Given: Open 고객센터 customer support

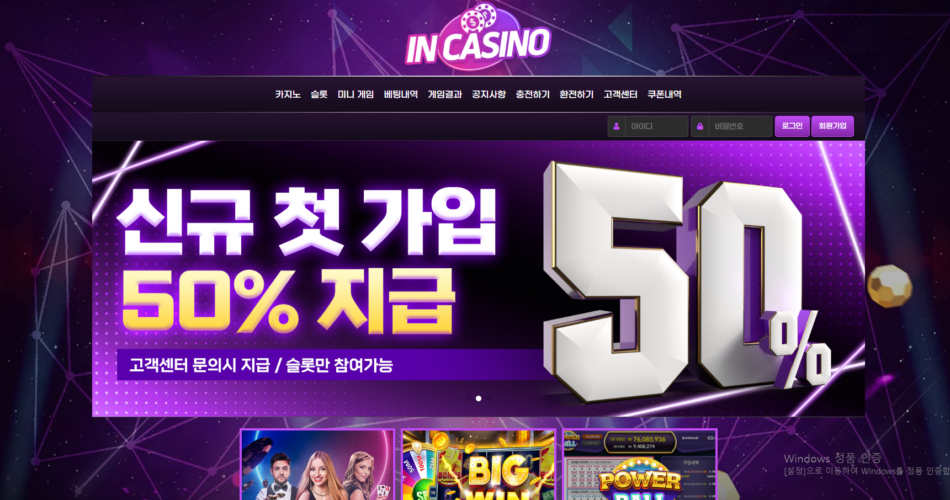Looking at the screenshot, I should click(620, 95).
